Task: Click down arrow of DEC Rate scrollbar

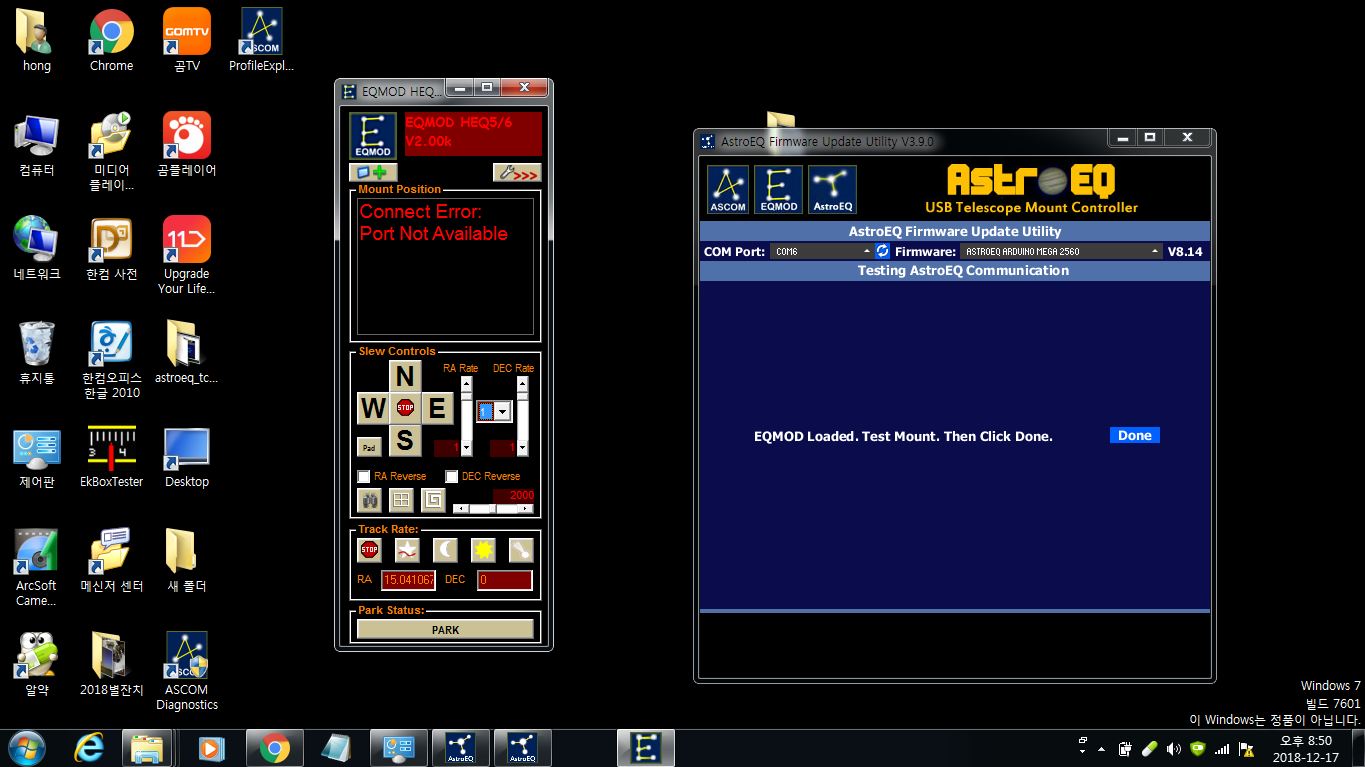Action: point(522,449)
